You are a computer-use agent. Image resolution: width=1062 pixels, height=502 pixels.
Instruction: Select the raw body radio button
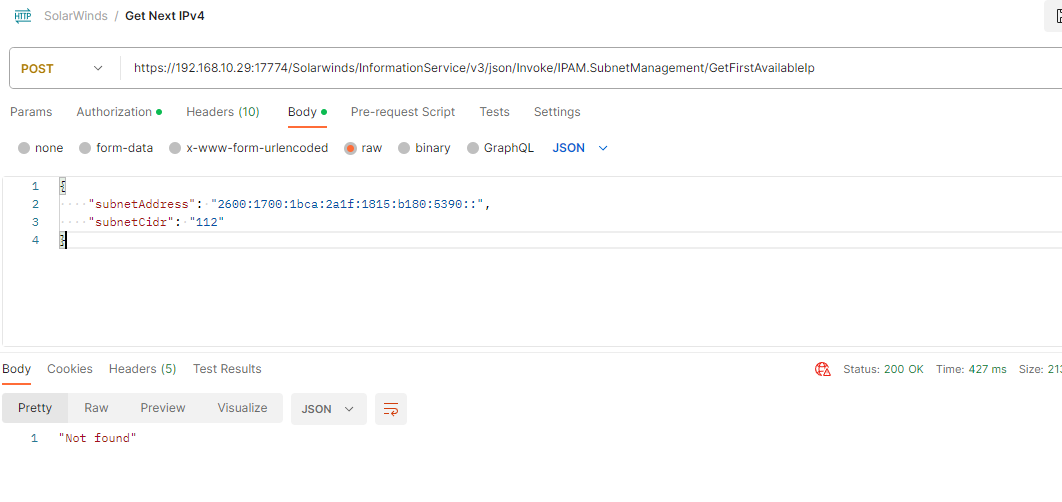(x=350, y=148)
